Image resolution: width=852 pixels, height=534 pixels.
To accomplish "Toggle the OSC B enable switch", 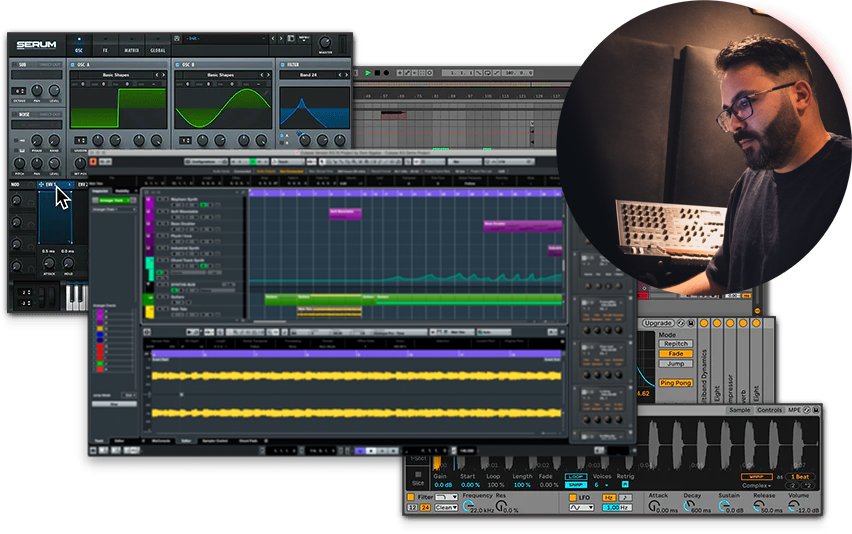I will coord(178,64).
